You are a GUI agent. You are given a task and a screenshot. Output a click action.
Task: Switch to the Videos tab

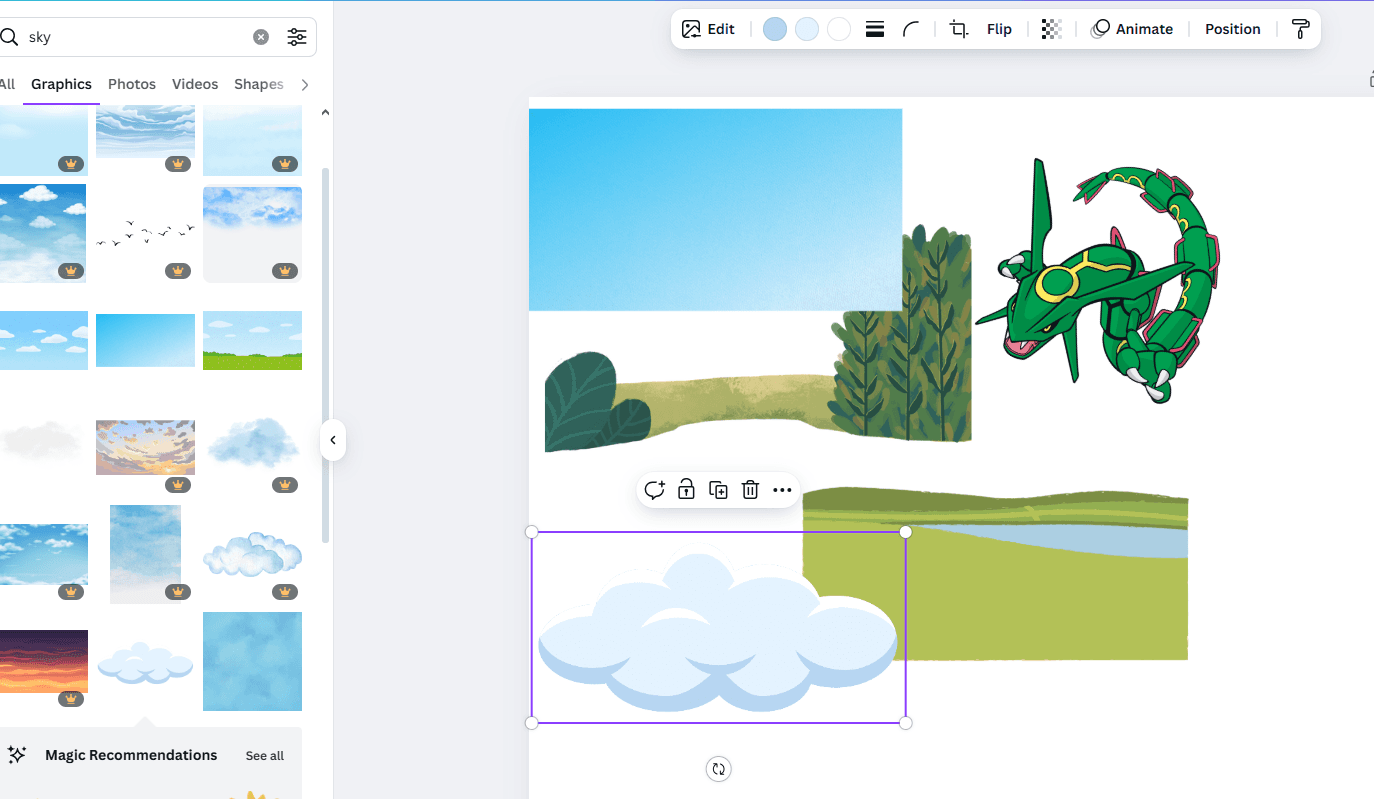coord(195,84)
